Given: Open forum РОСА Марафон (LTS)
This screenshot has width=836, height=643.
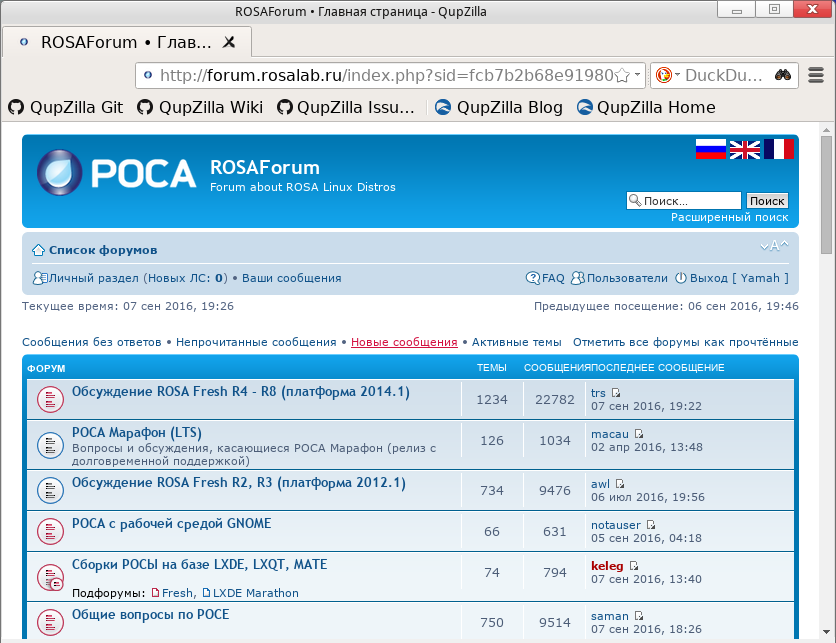Looking at the screenshot, I should [x=137, y=432].
